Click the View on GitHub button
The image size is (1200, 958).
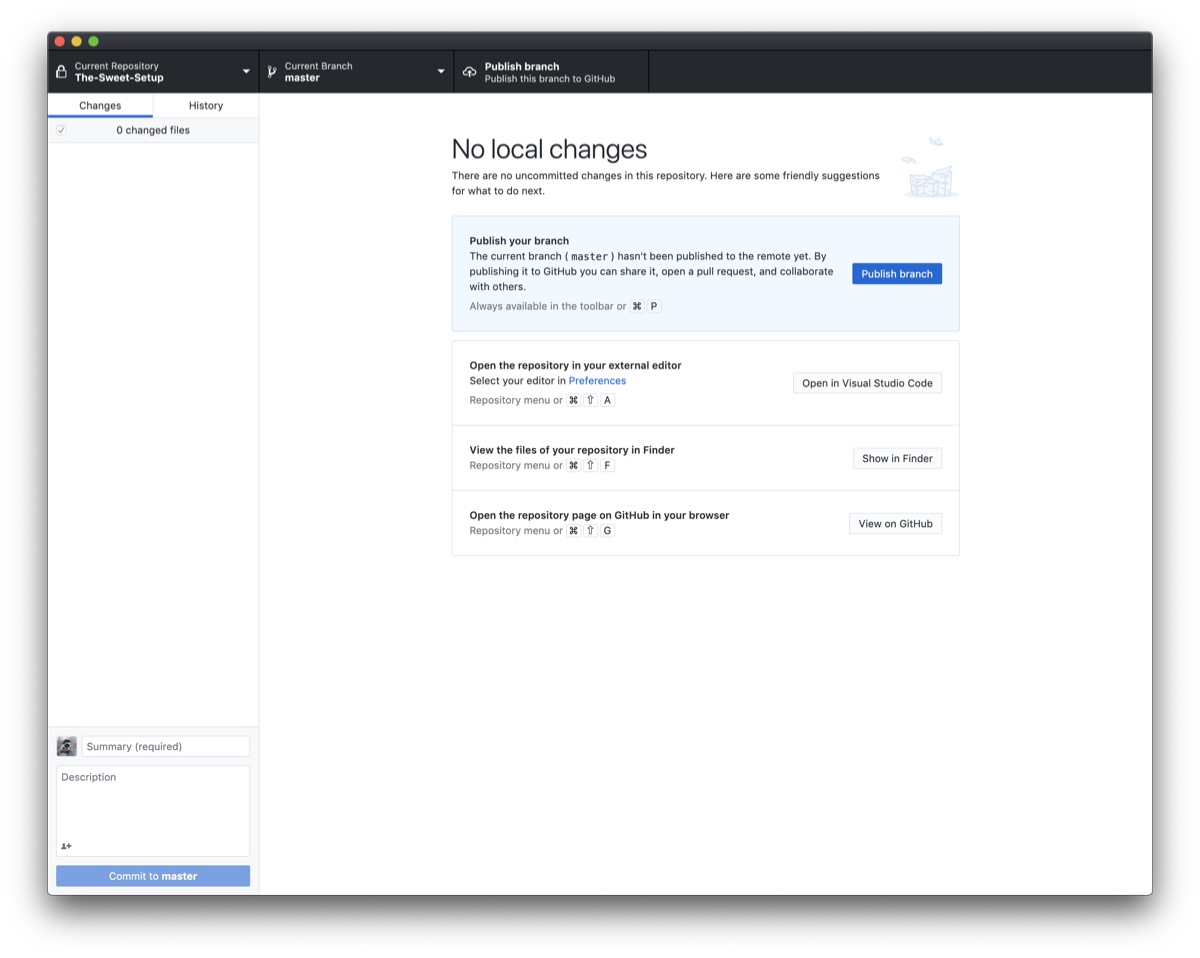tap(895, 523)
